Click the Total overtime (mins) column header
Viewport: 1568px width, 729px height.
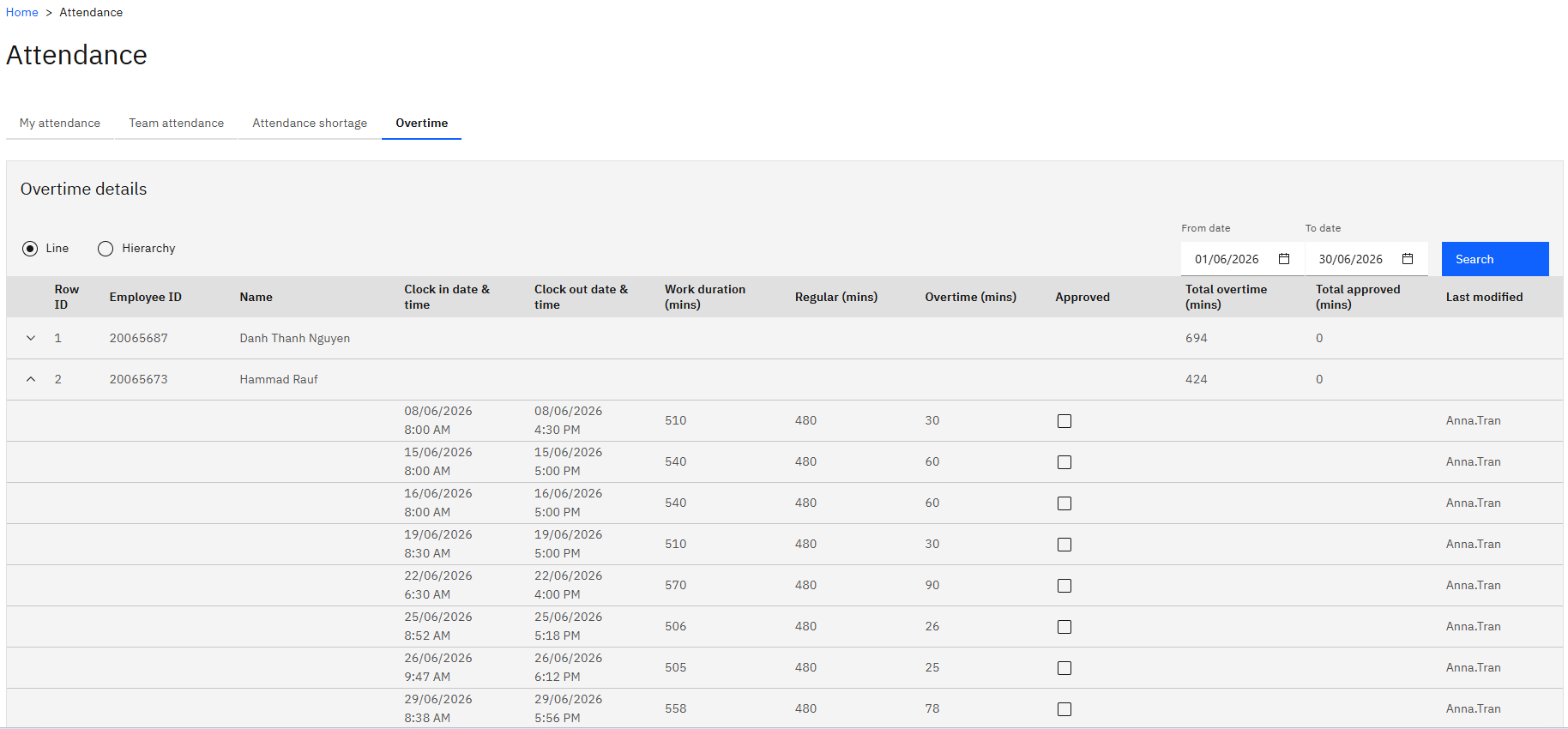[1227, 297]
